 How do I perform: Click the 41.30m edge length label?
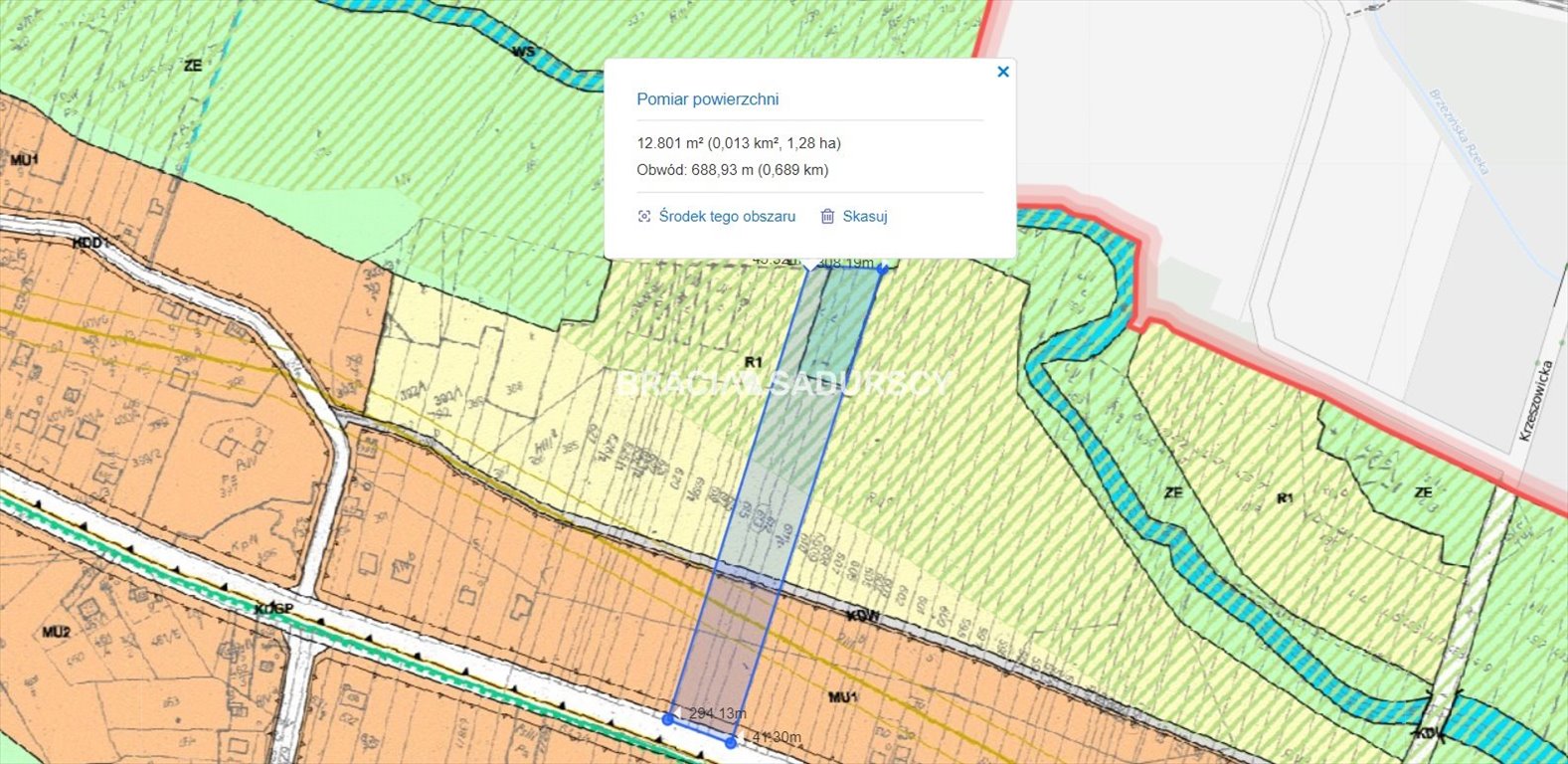click(776, 737)
